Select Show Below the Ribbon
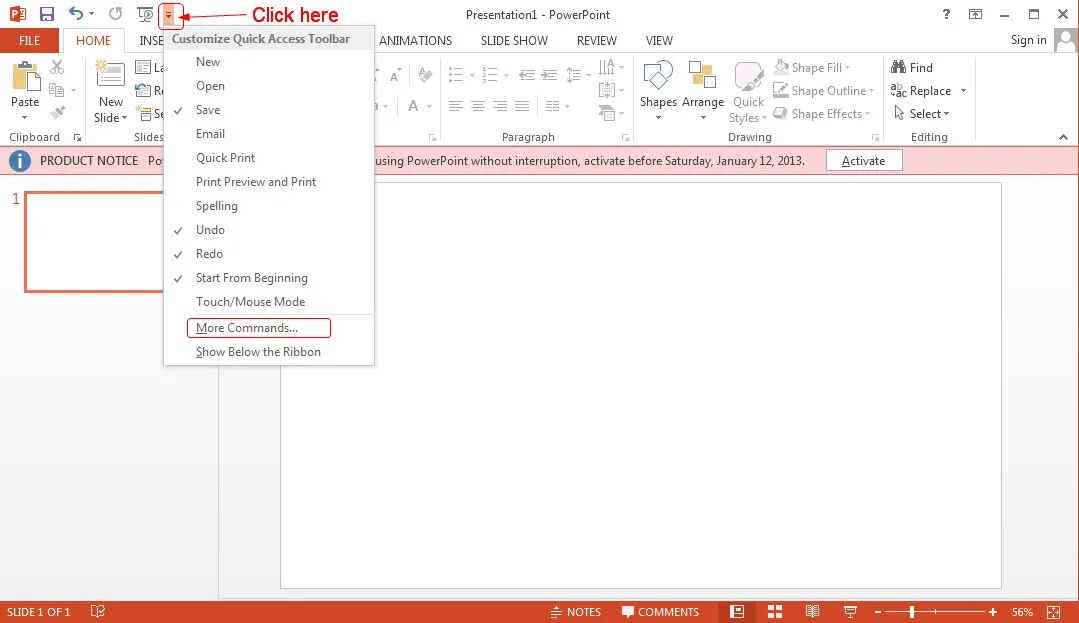This screenshot has width=1079, height=623. click(269, 352)
